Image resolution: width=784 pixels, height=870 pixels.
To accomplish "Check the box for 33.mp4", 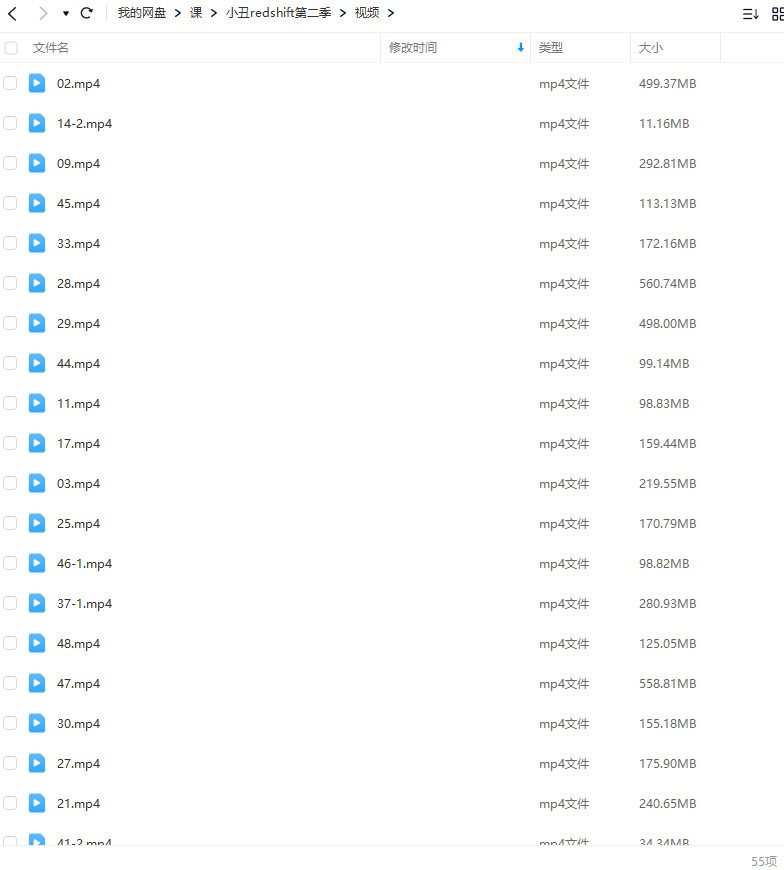I will [x=10, y=243].
